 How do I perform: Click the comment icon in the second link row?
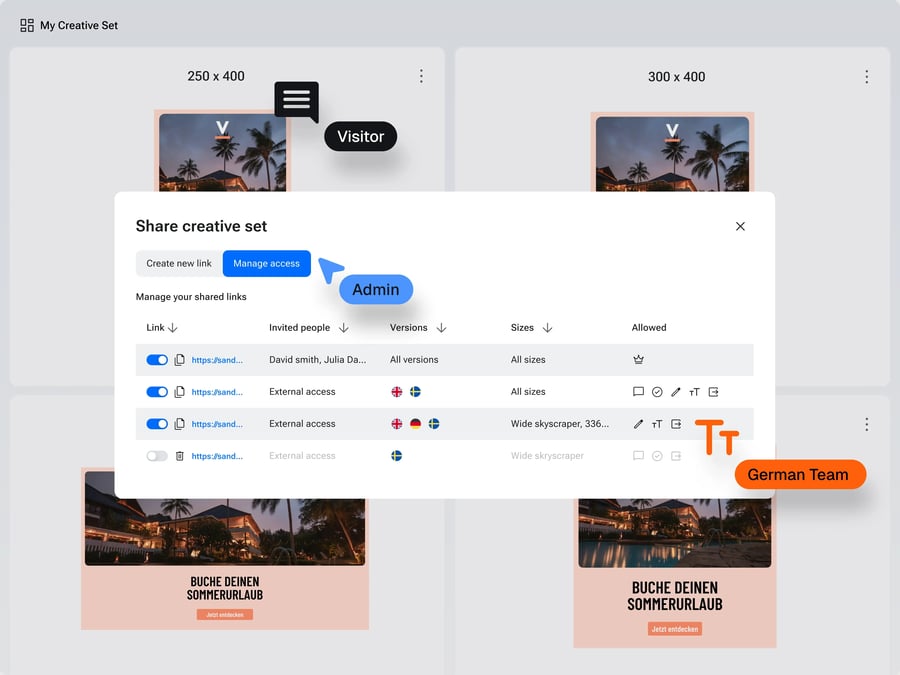(638, 392)
